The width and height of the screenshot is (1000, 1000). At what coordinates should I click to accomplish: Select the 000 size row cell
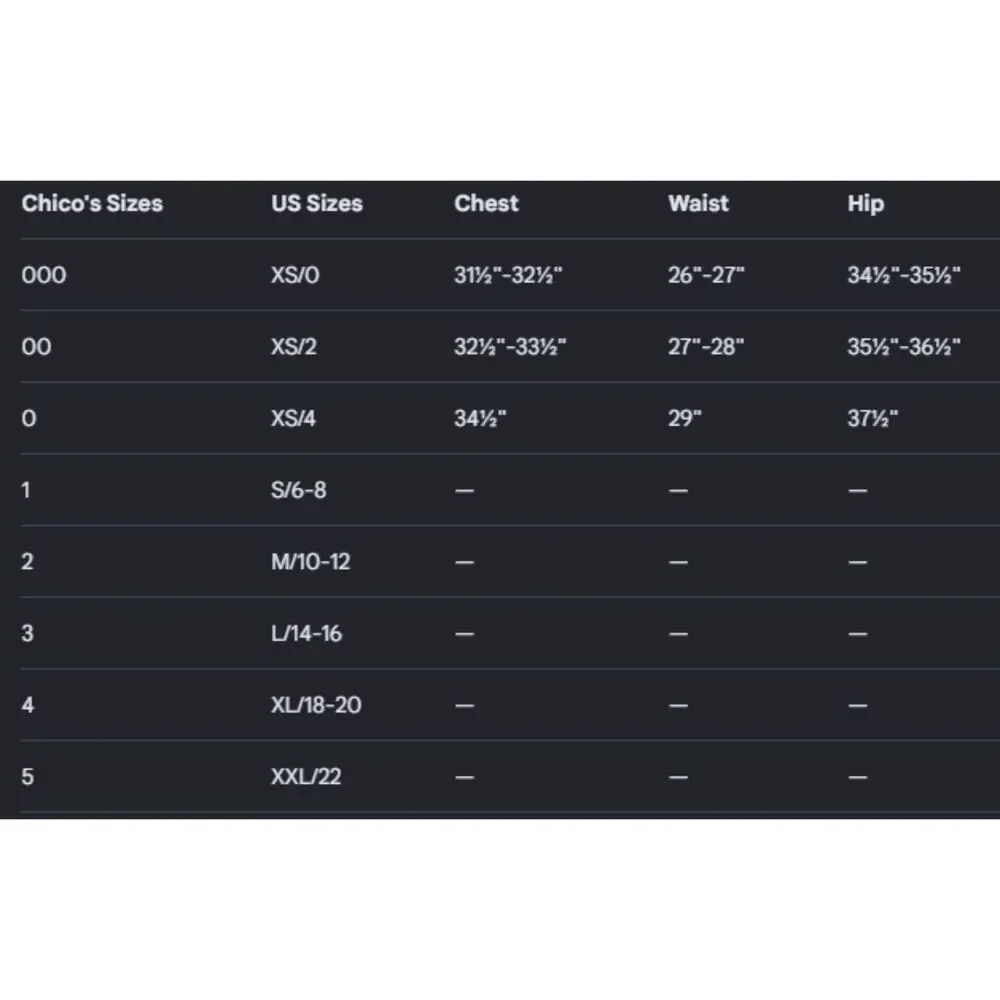(x=43, y=276)
